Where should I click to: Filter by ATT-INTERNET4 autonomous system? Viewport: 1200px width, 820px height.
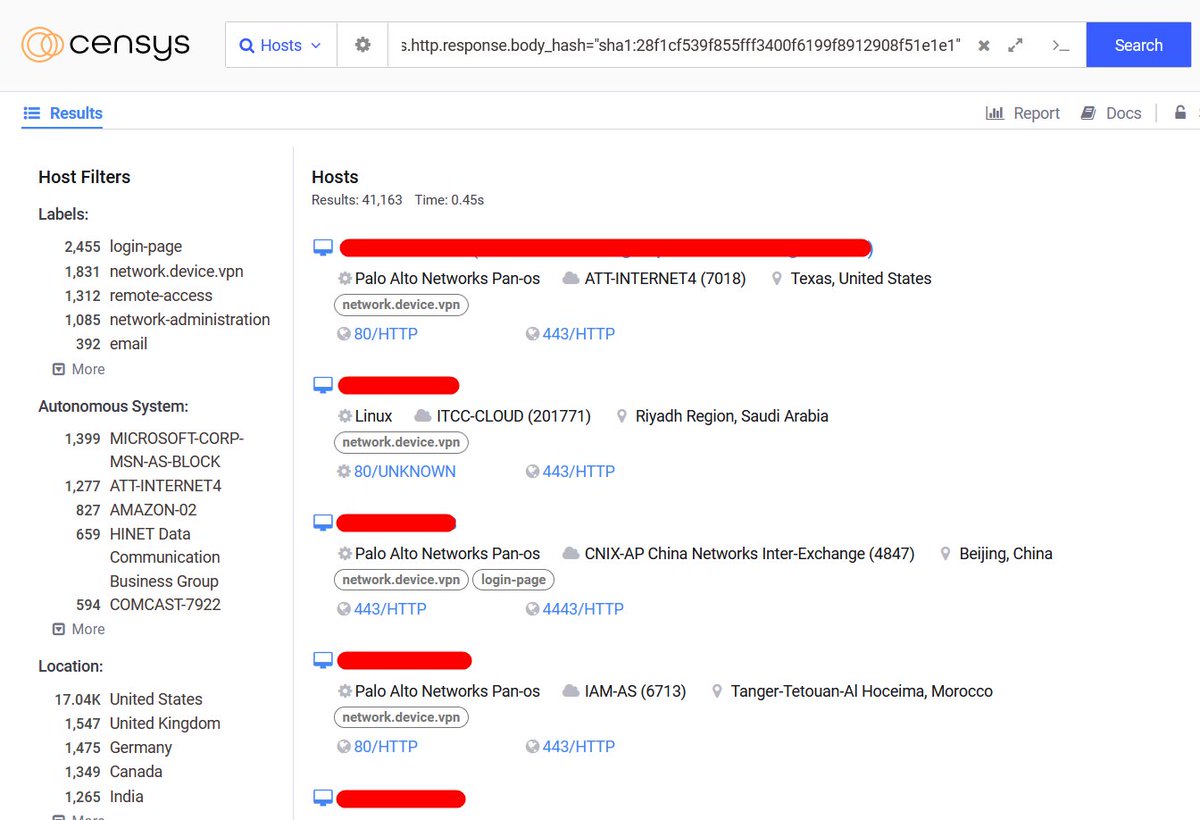click(x=165, y=485)
